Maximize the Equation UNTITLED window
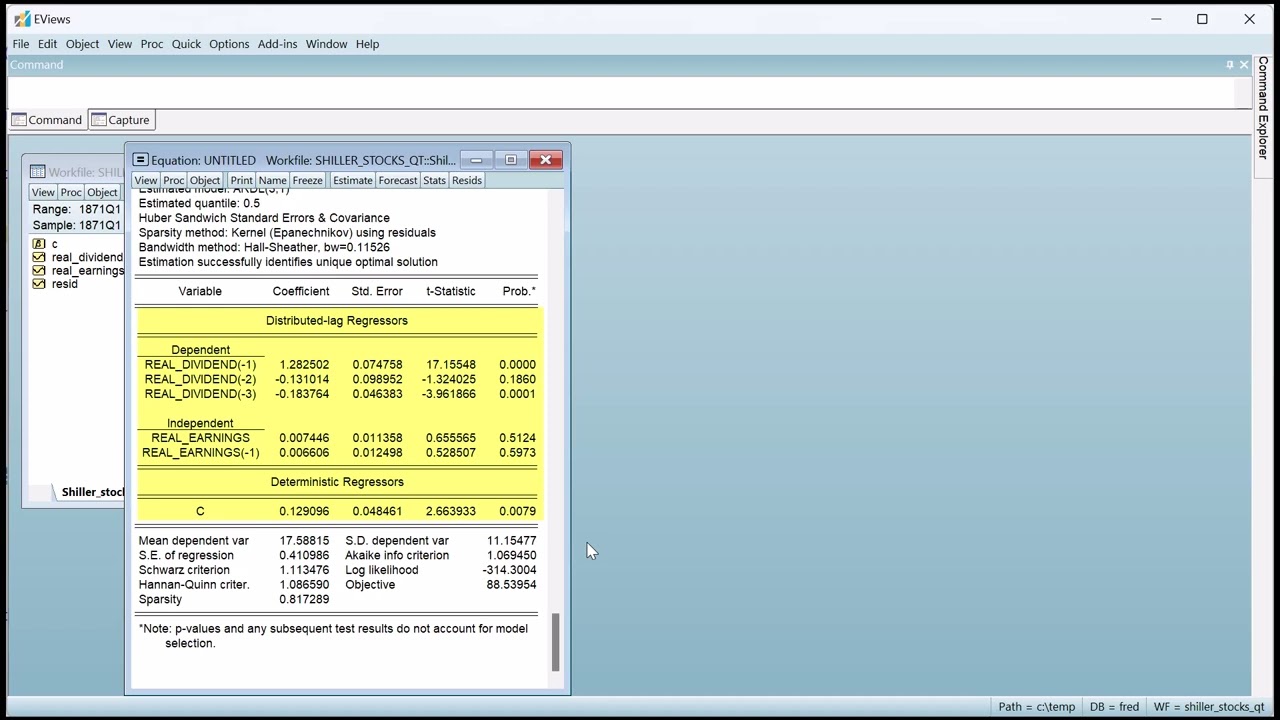The image size is (1280, 720). [x=511, y=160]
